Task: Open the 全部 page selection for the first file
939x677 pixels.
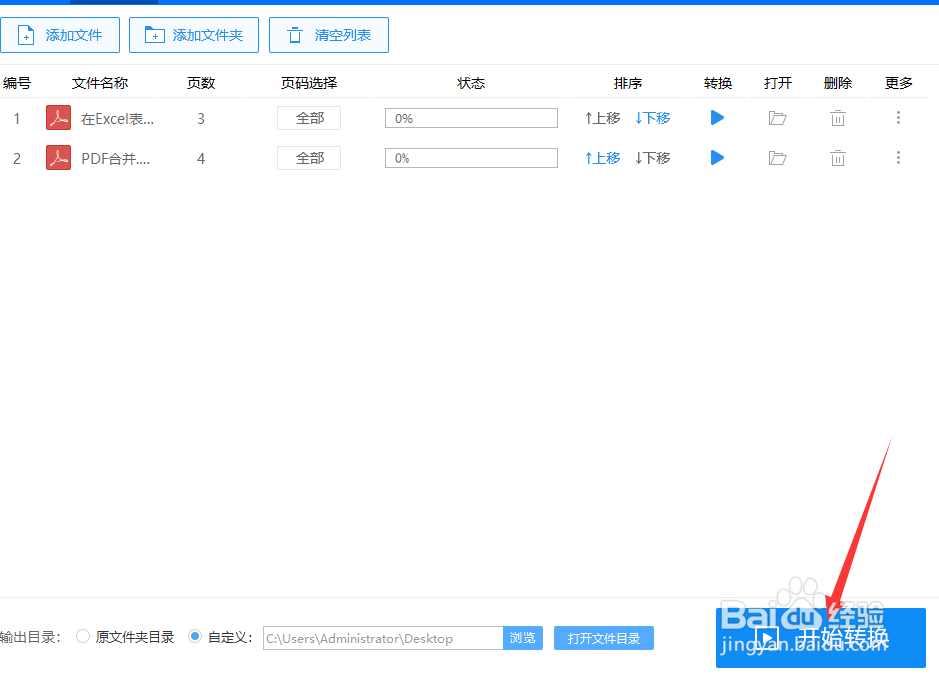Action: coord(308,117)
